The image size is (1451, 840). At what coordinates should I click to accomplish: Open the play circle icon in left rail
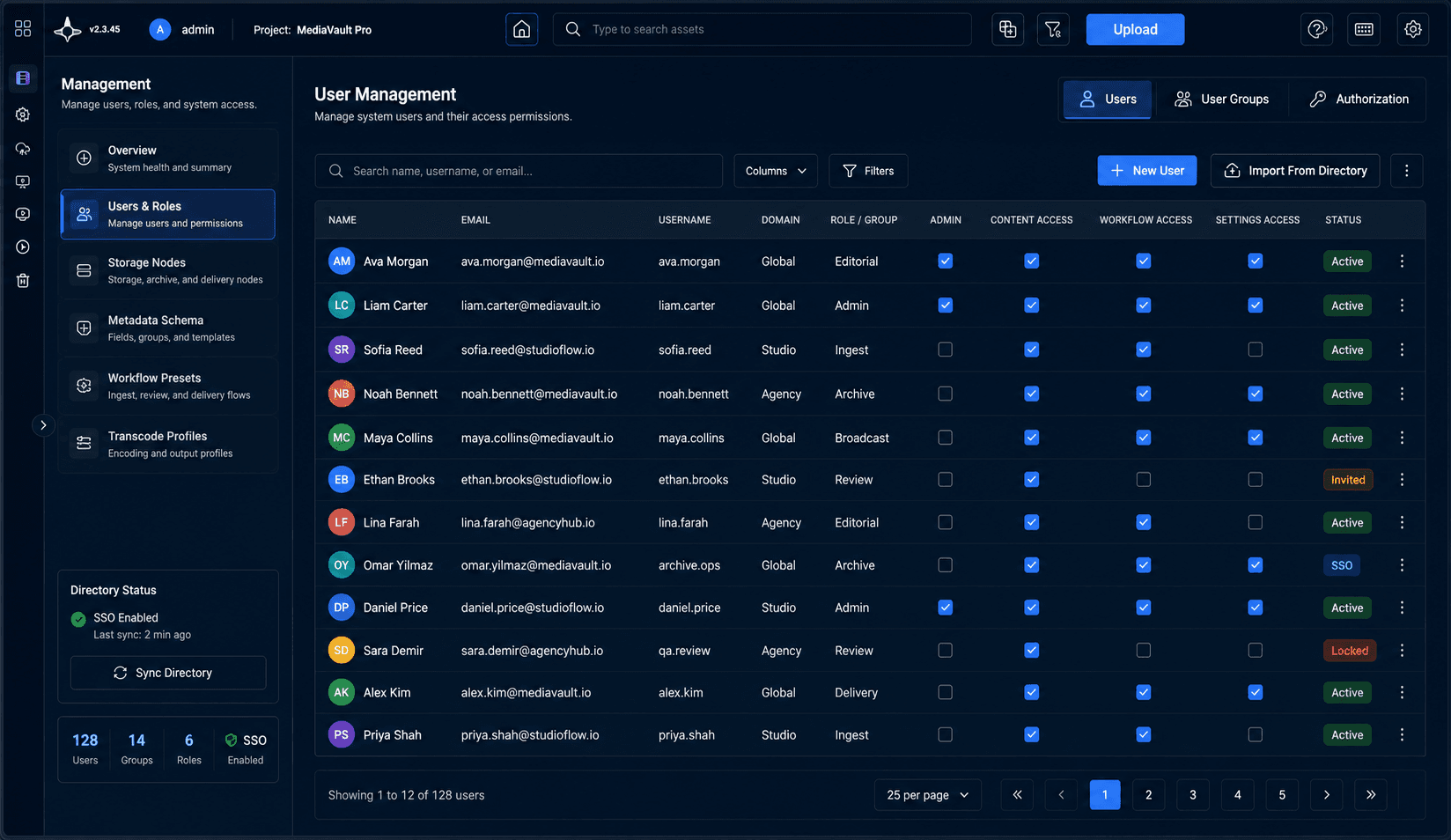[23, 247]
